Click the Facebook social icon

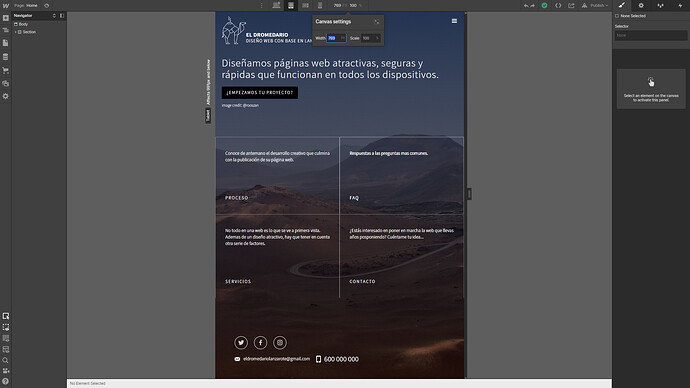(260, 342)
